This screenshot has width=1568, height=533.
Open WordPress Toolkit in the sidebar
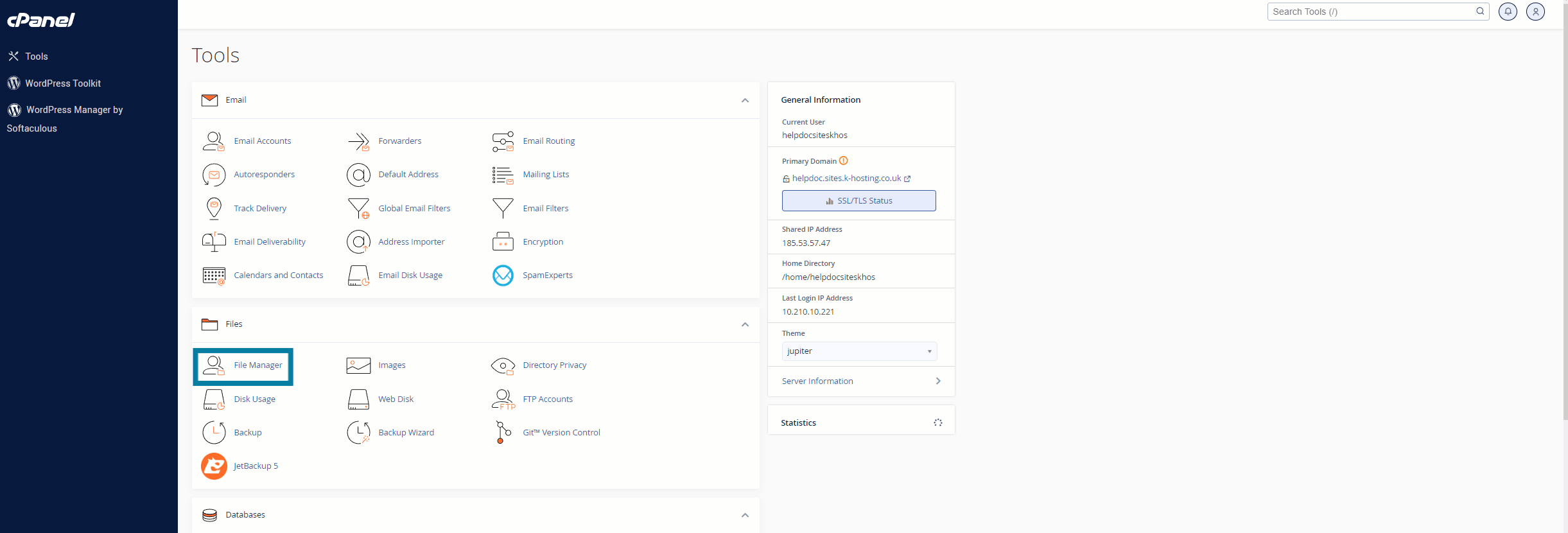(55, 83)
